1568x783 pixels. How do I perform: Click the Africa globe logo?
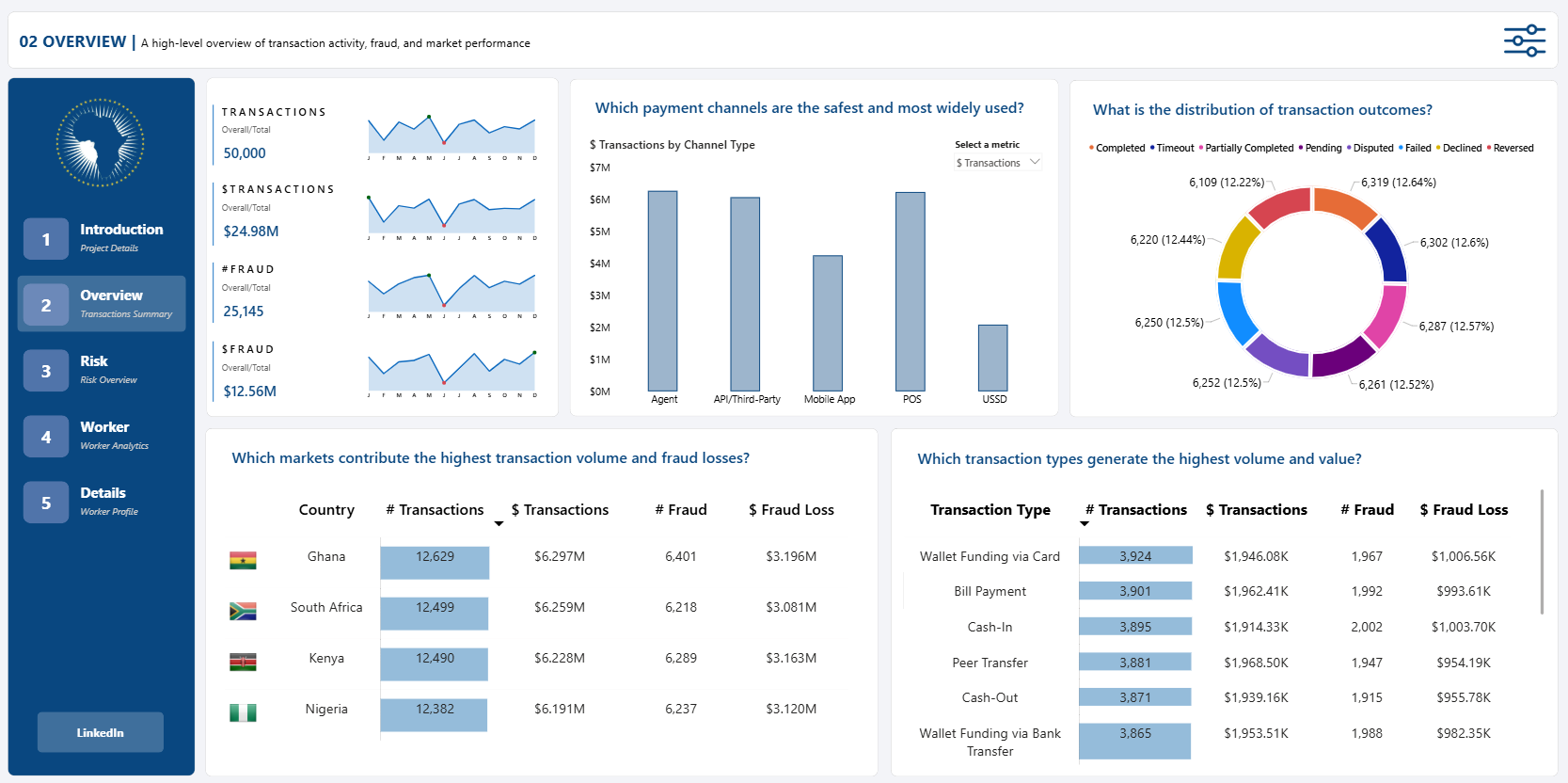100,143
